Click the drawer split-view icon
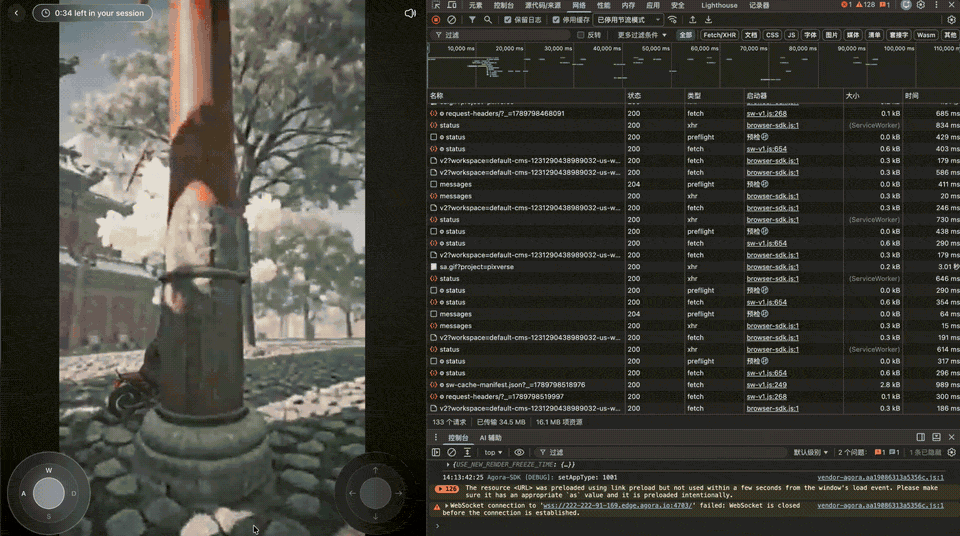The image size is (960, 536). pos(921,437)
